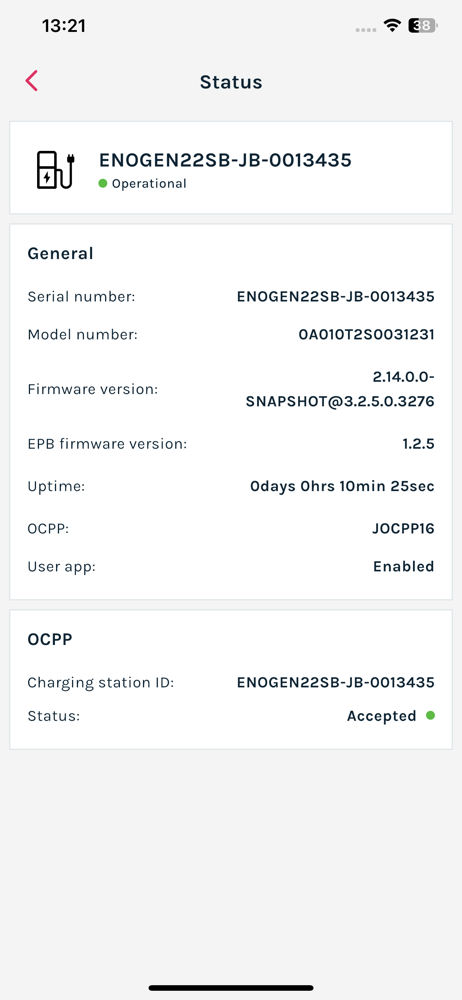The height and width of the screenshot is (1000, 462).
Task: Tap the JOCPP16 value in General
Action: tap(403, 529)
